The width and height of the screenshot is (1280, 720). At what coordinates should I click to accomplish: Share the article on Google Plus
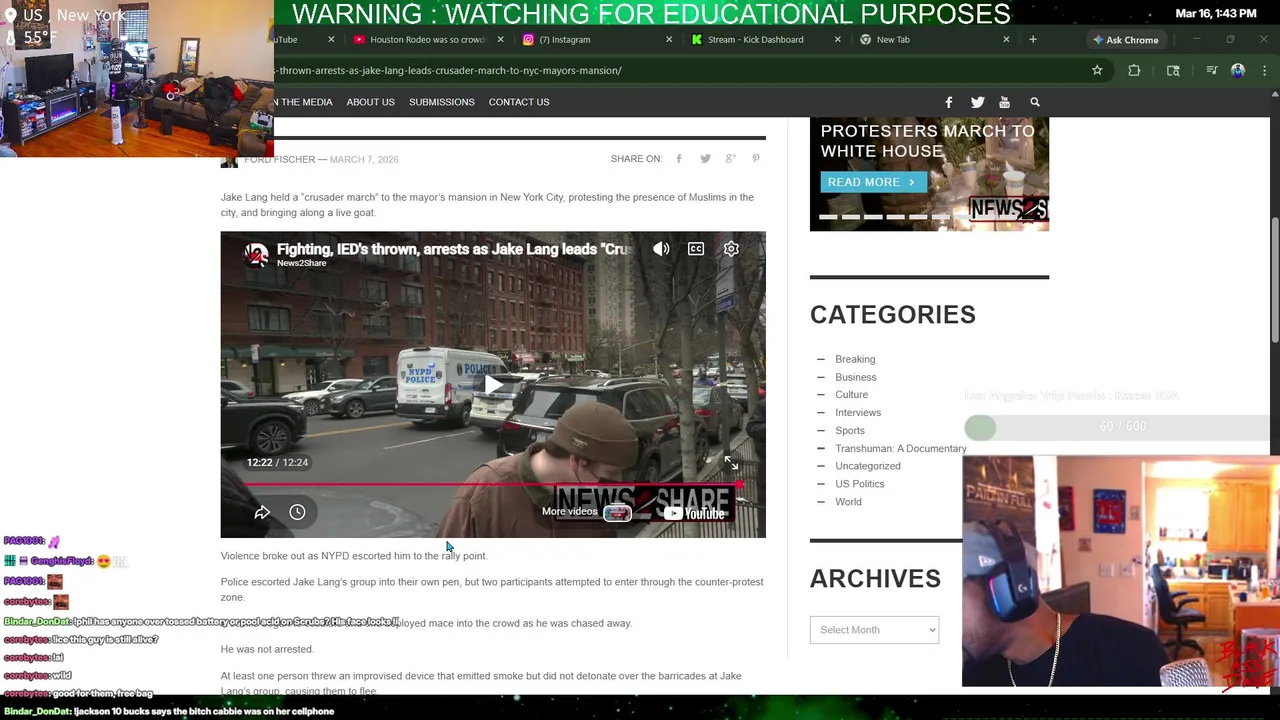point(731,159)
